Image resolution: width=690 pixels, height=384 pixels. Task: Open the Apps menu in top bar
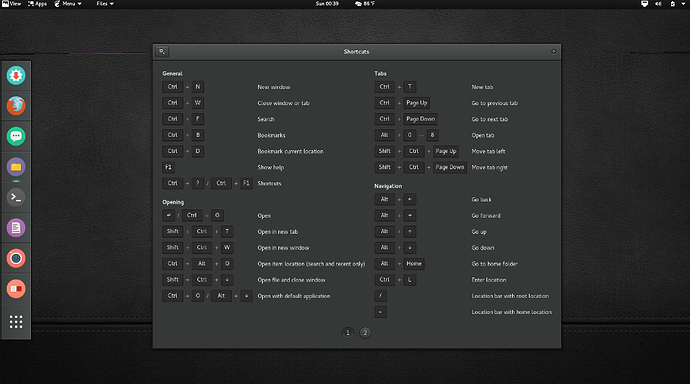click(37, 4)
